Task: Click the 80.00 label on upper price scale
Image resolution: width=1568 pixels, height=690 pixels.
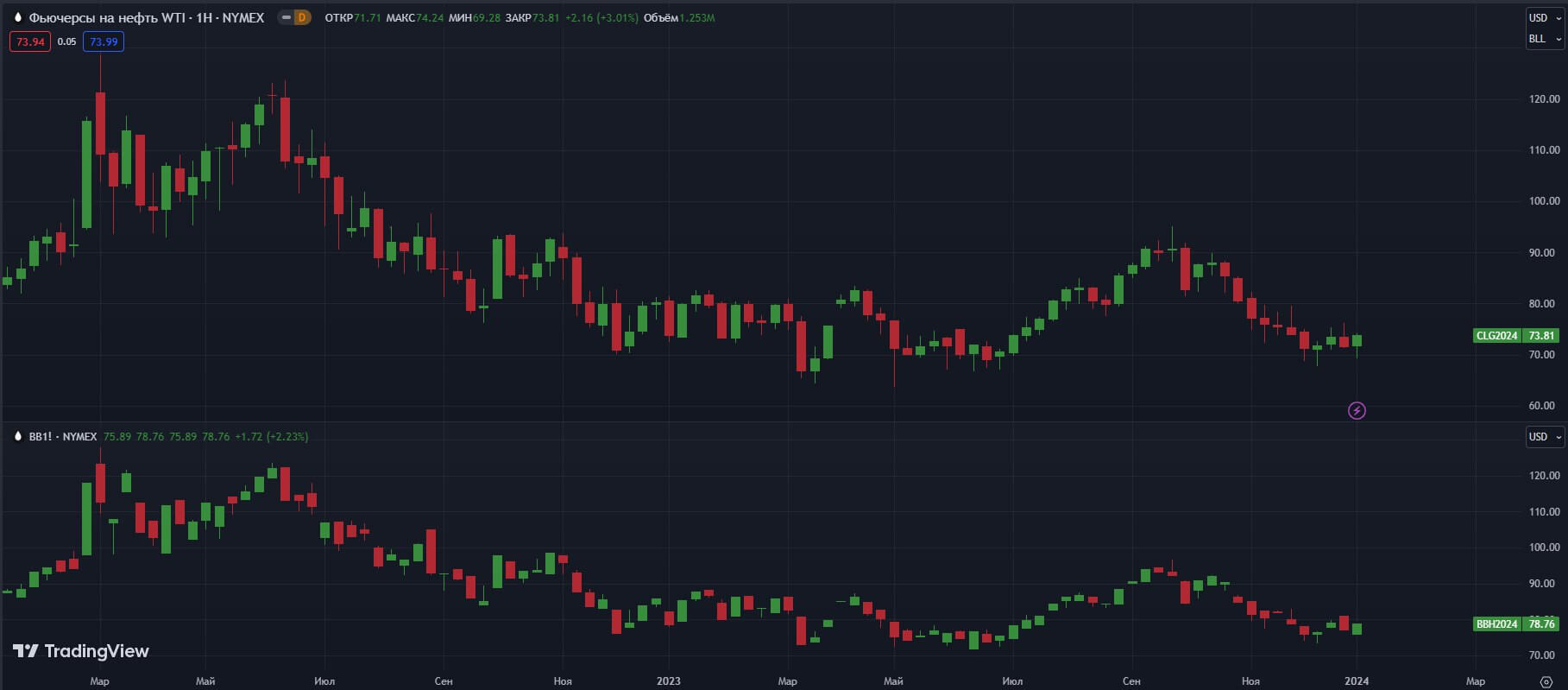Action: click(1544, 304)
